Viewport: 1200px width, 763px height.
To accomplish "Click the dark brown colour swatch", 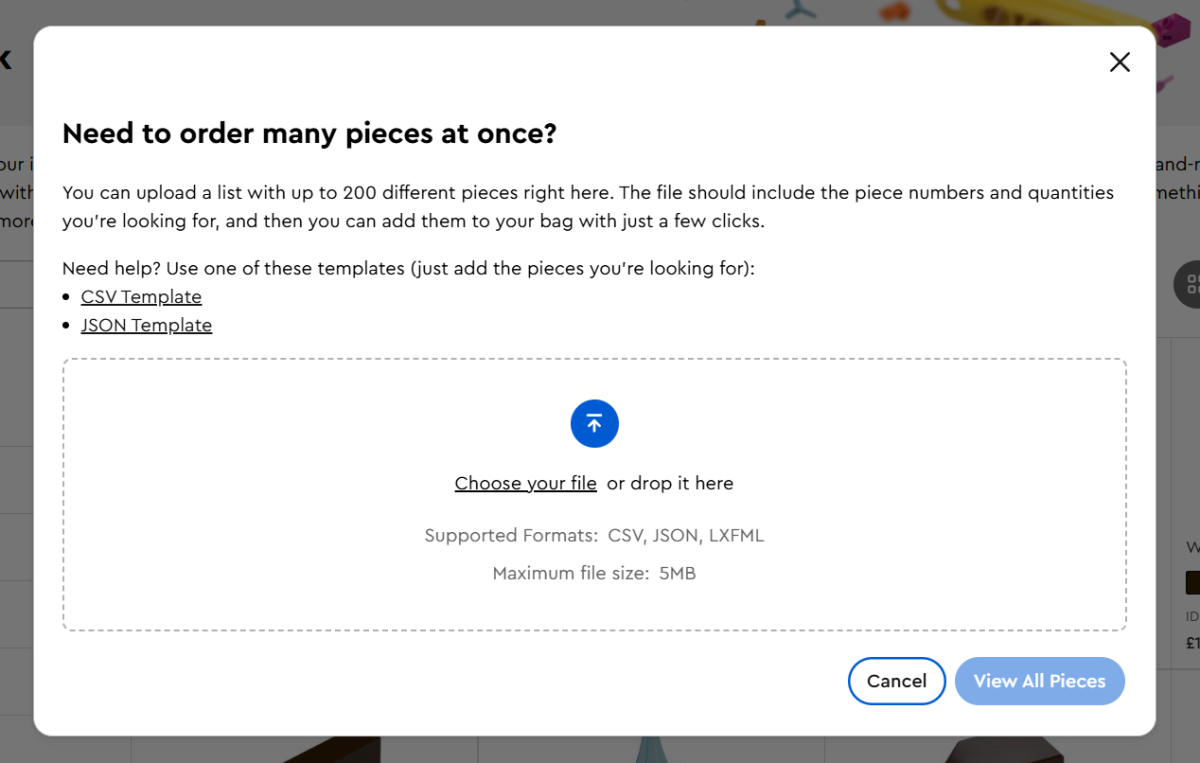I will tap(1193, 582).
